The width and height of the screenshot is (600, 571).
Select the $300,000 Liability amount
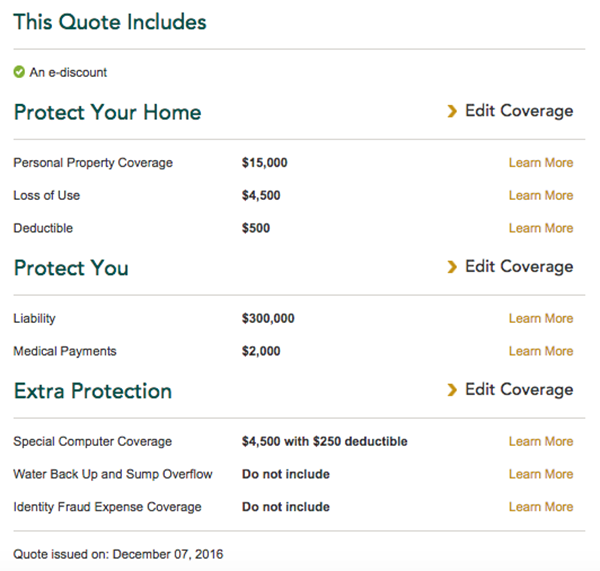pos(268,318)
